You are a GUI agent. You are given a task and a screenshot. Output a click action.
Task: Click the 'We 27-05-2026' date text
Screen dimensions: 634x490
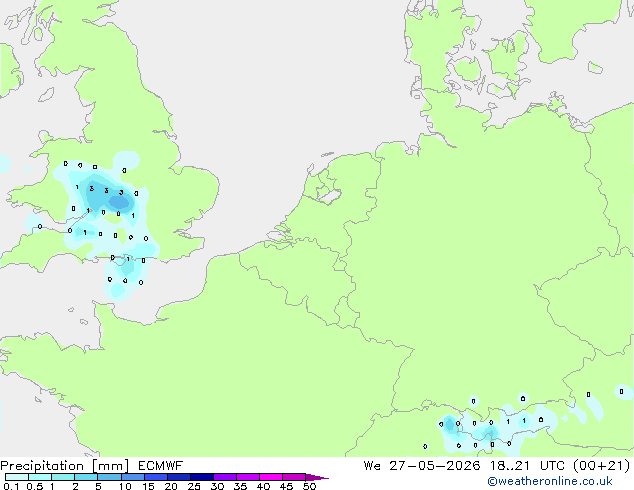[422, 466]
